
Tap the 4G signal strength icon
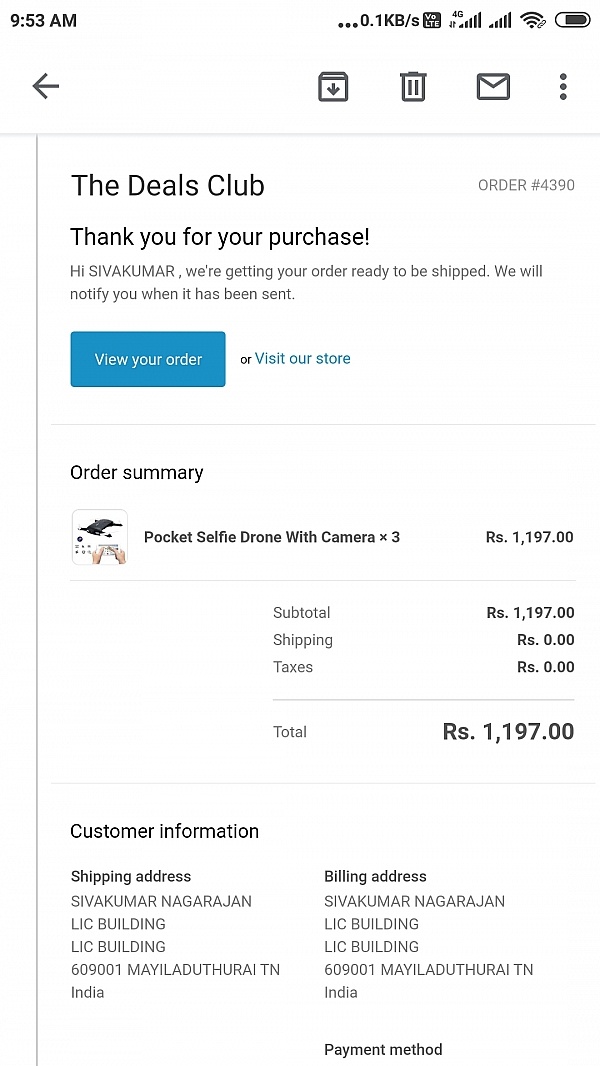point(466,20)
